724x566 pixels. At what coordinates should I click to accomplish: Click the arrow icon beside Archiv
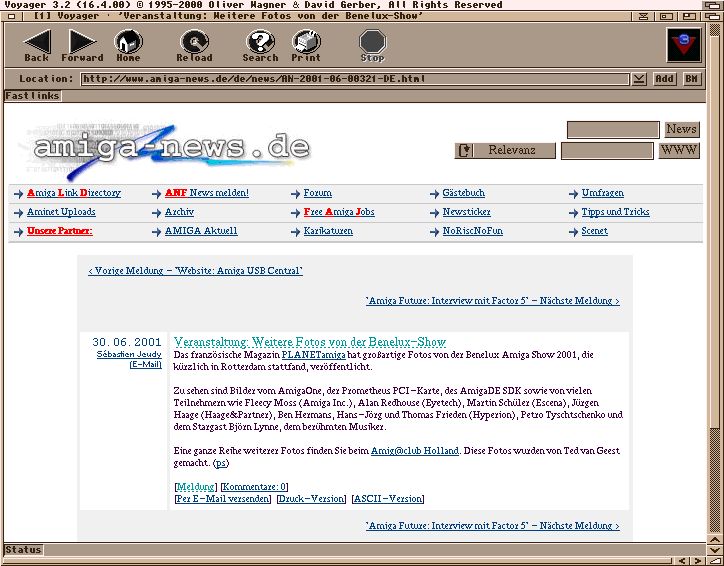pyautogui.click(x=157, y=213)
